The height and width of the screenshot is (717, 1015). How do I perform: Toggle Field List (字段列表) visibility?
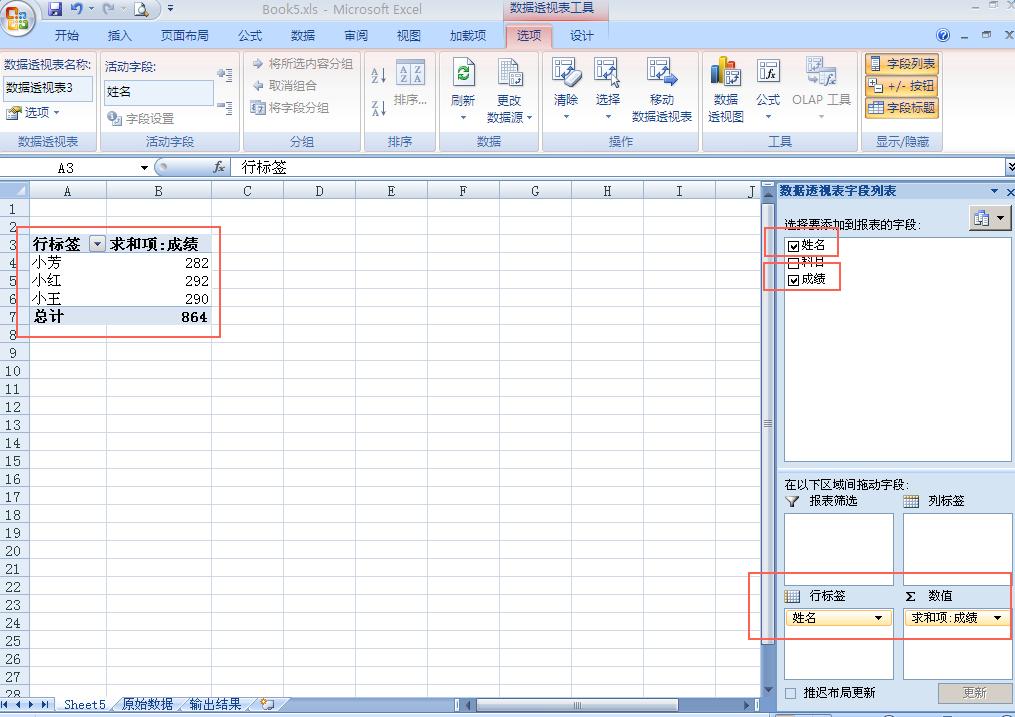900,63
